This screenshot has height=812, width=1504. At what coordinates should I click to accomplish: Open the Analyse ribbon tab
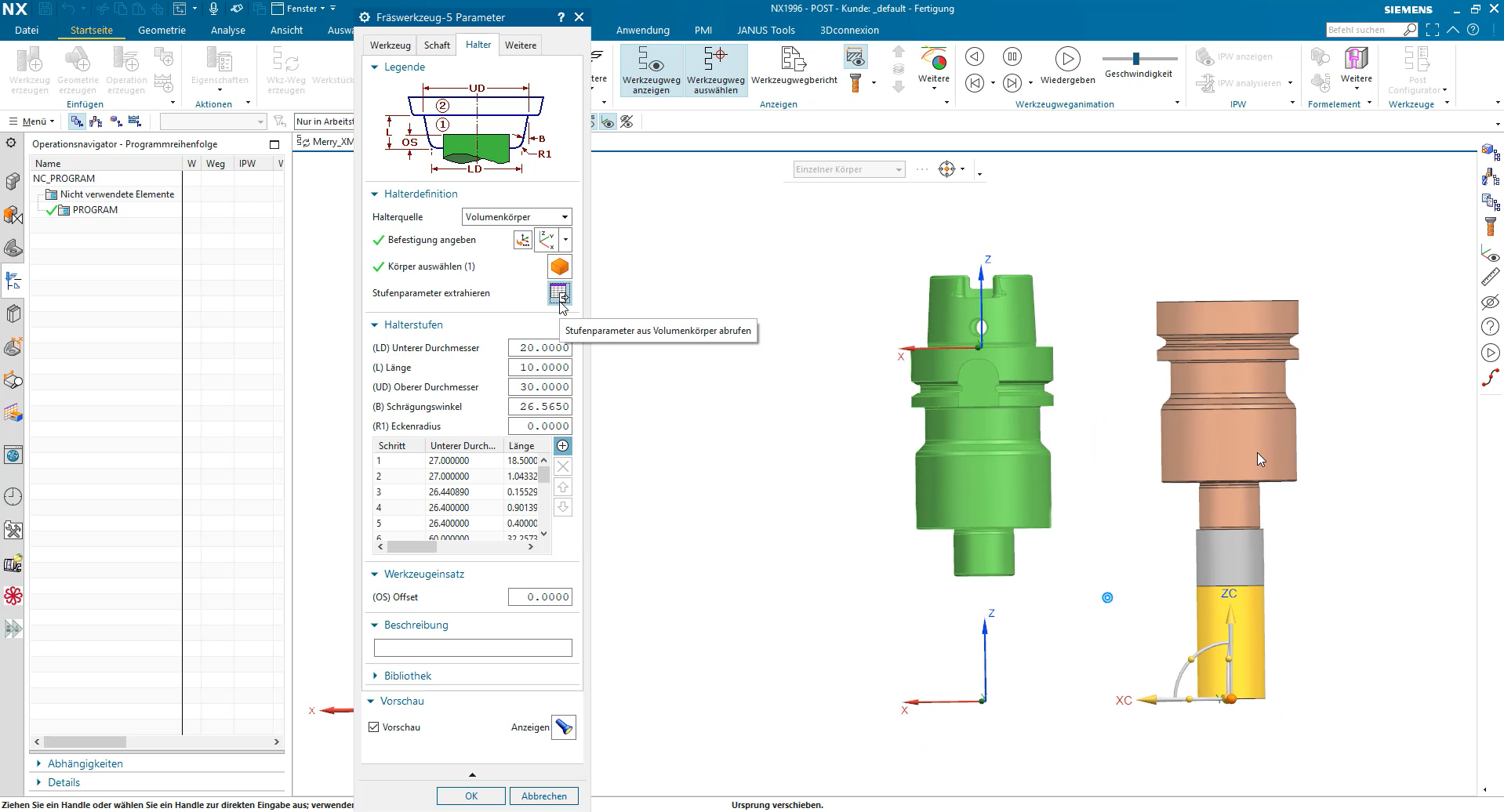[x=228, y=30]
